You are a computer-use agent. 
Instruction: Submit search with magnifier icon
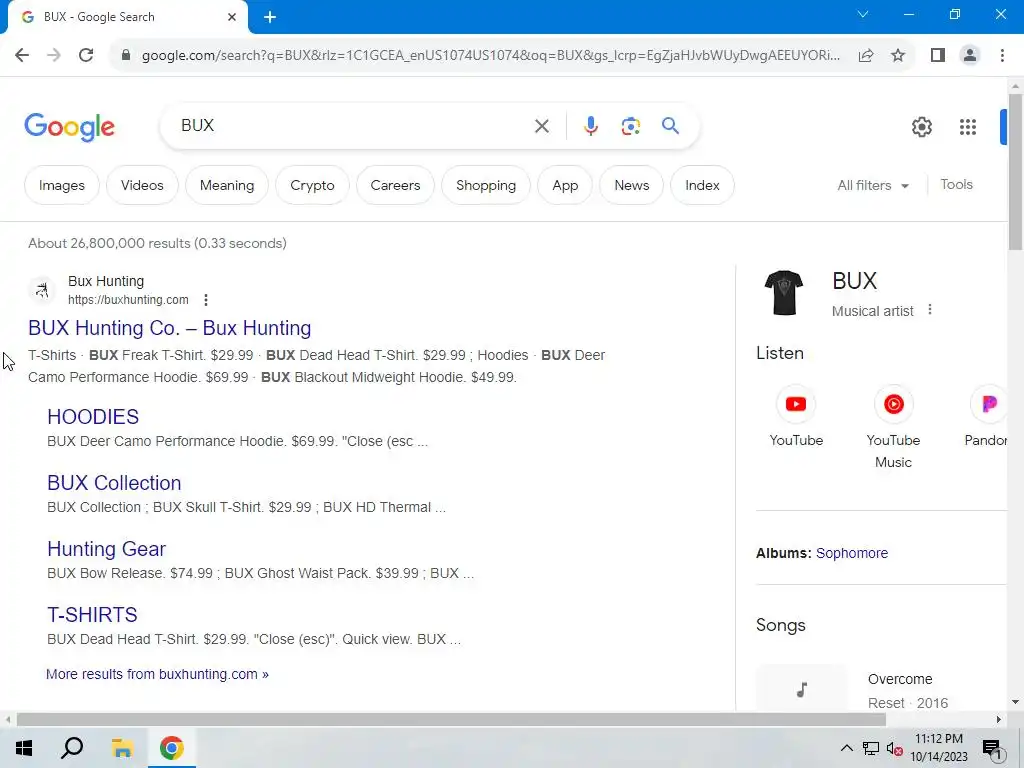point(670,126)
